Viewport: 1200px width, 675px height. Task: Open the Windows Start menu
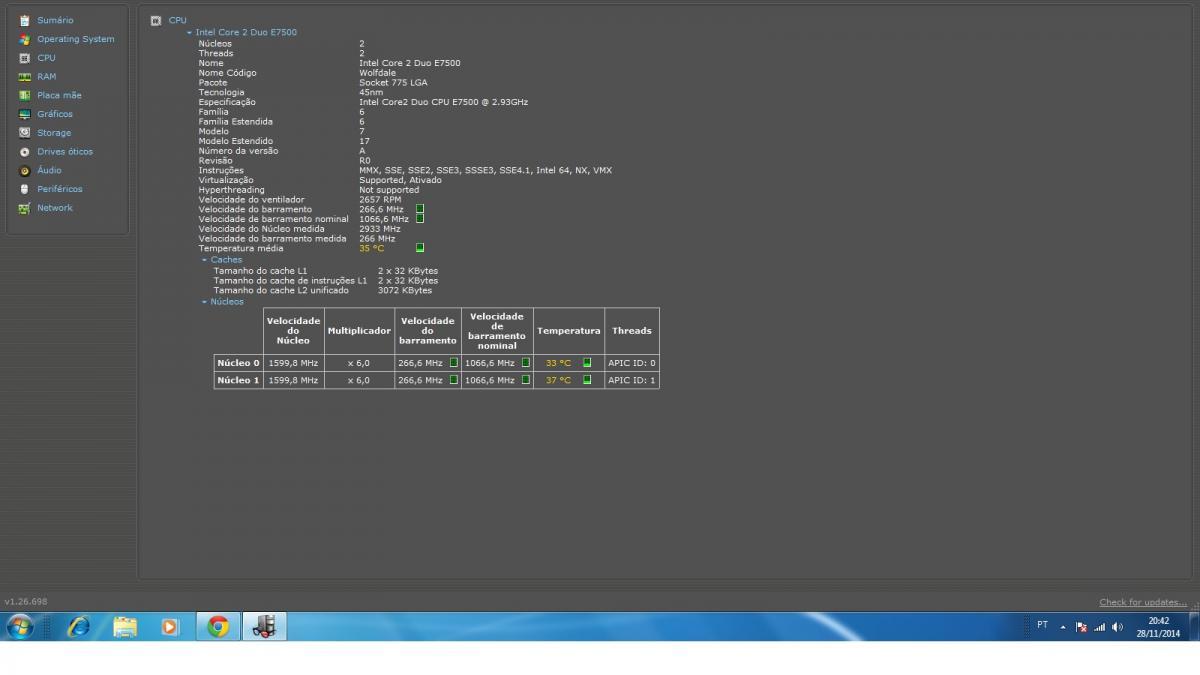point(20,627)
